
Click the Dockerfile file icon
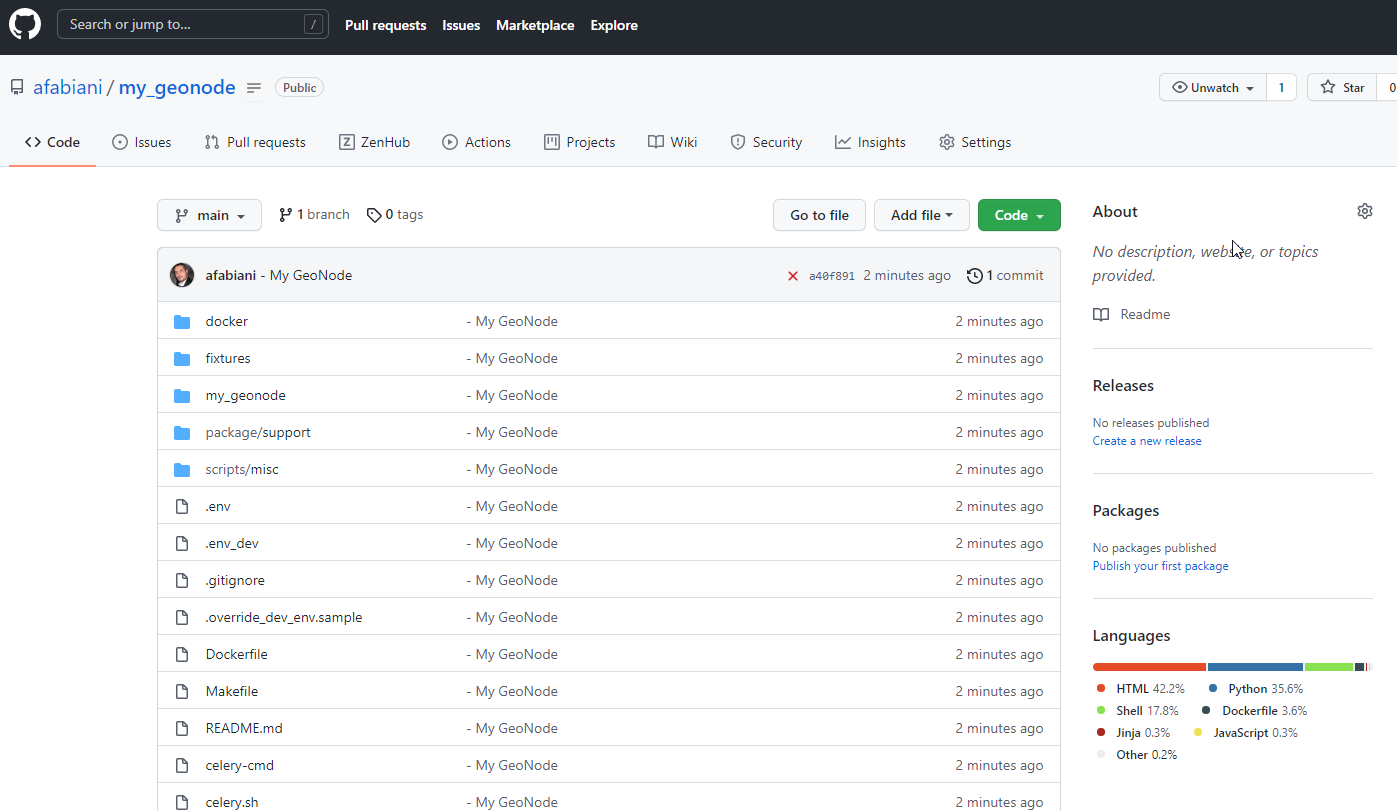pos(182,654)
